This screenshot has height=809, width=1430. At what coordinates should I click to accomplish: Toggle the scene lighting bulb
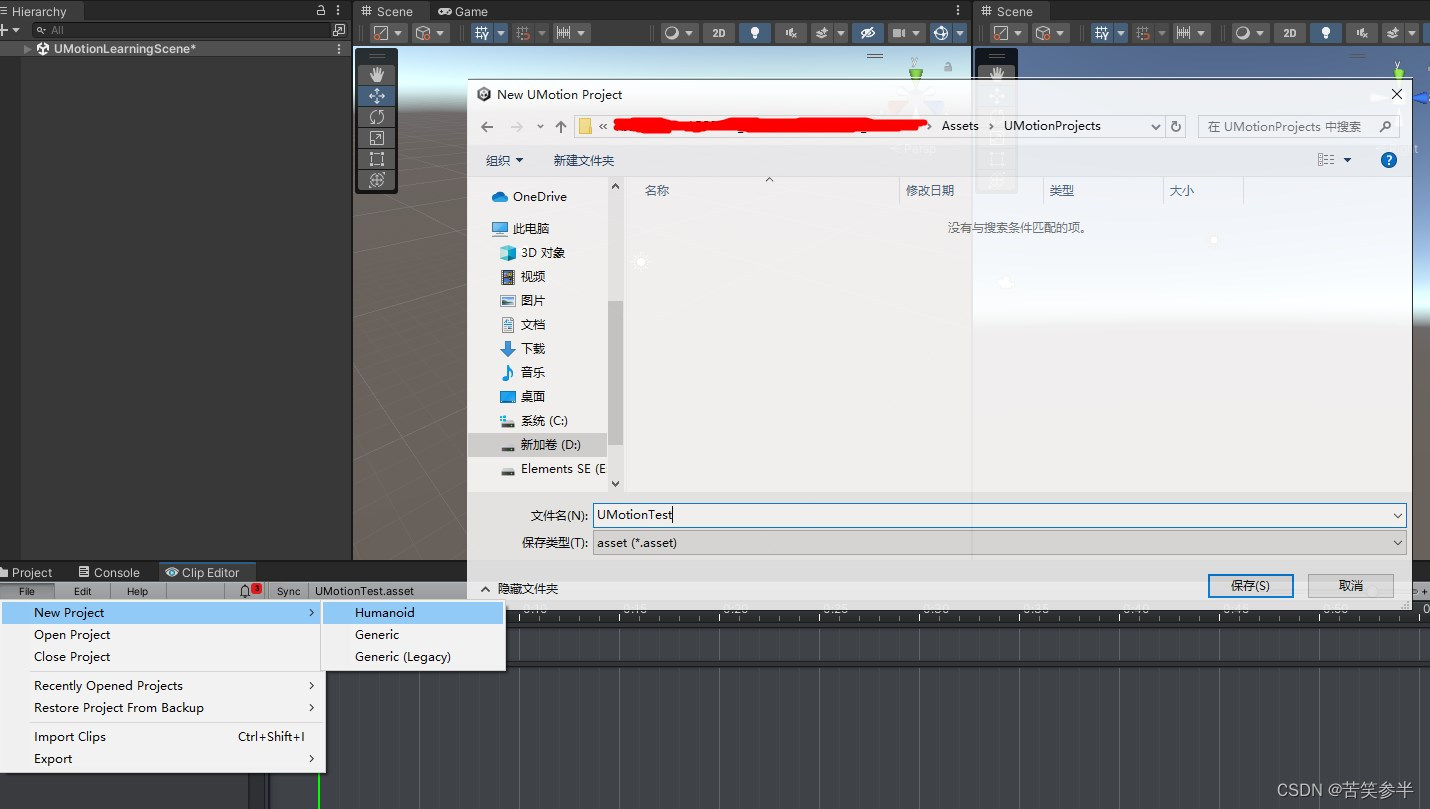pos(755,32)
